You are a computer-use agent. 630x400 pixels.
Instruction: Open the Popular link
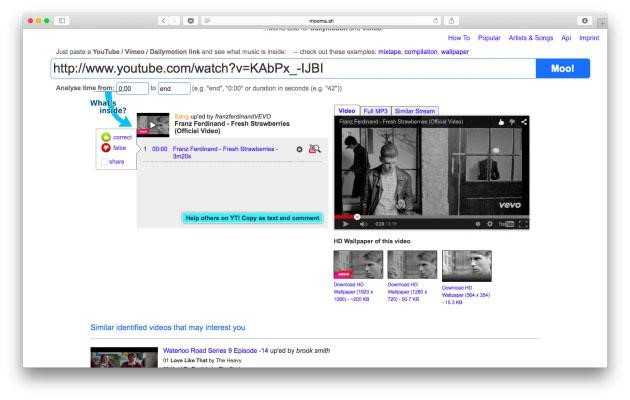[x=489, y=38]
